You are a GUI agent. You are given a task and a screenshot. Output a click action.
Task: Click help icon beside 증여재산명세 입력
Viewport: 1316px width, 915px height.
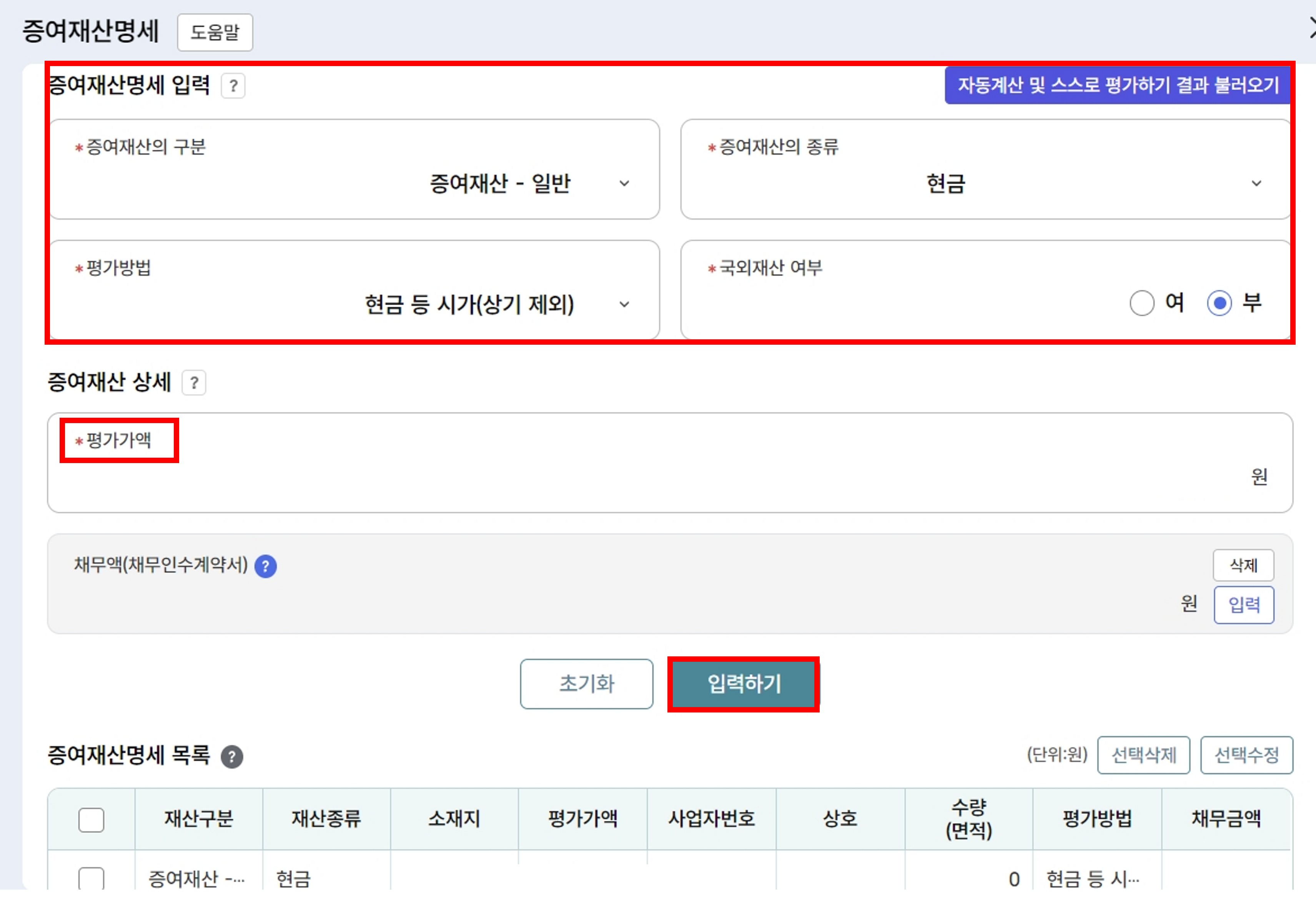click(x=233, y=86)
